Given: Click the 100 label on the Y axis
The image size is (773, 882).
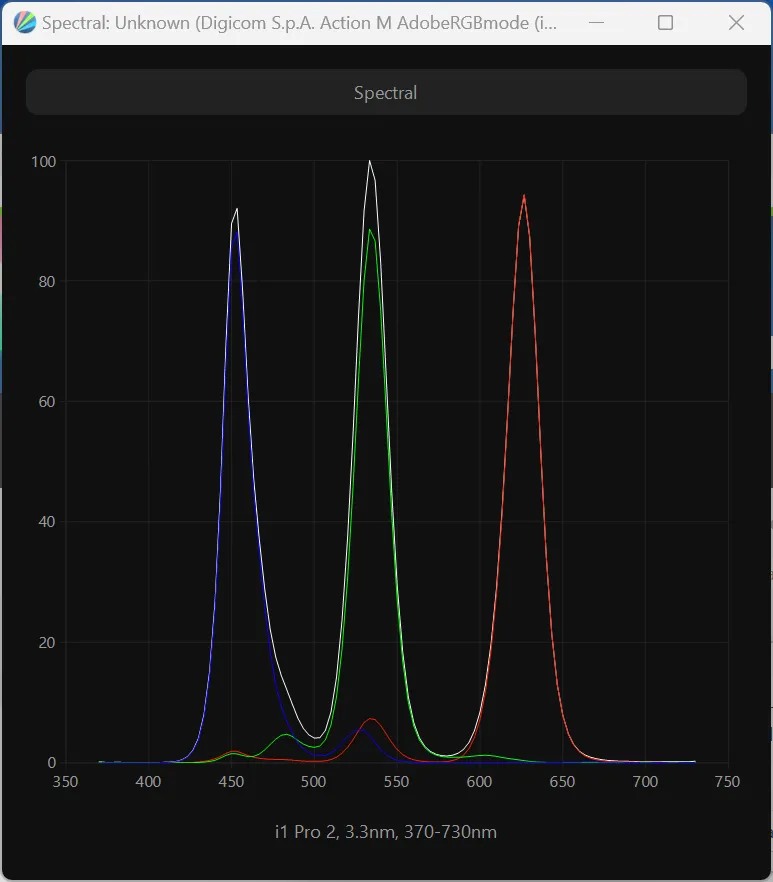Looking at the screenshot, I should pyautogui.click(x=43, y=161).
